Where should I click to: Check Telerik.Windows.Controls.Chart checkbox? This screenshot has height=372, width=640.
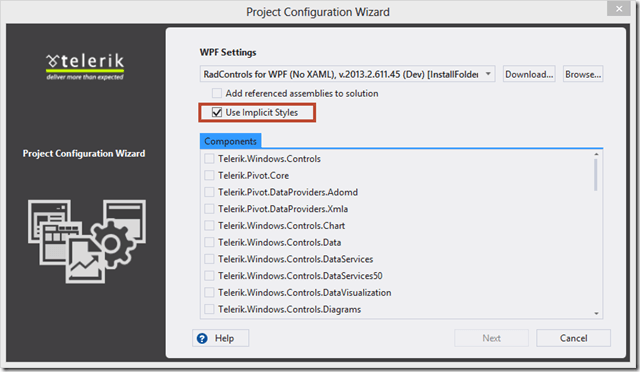tap(209, 225)
